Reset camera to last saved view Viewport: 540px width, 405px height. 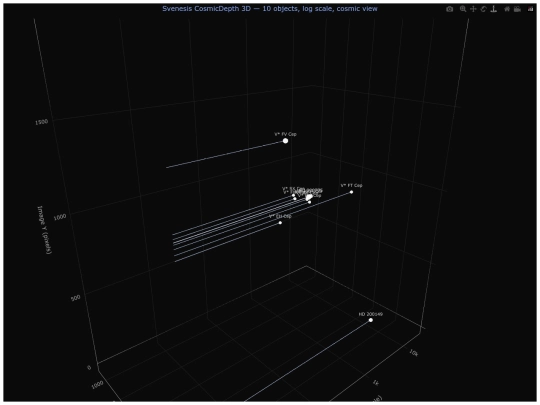(x=517, y=9)
